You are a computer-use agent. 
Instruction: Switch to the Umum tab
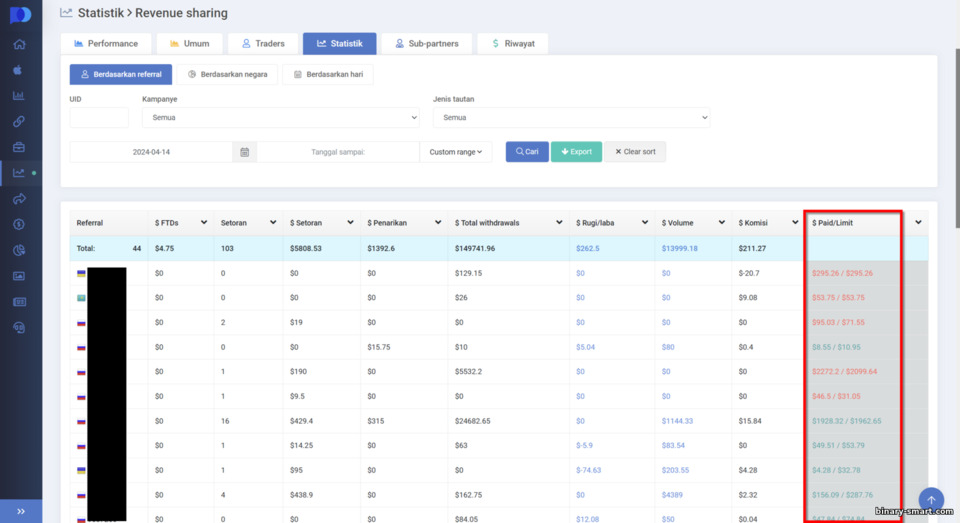coord(189,43)
